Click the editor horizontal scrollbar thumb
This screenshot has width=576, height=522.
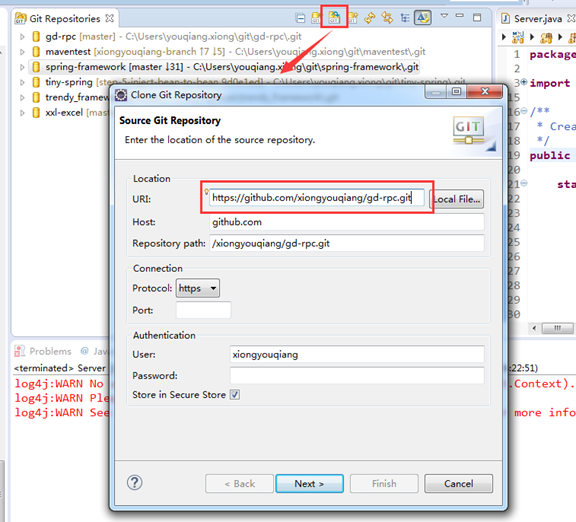click(x=557, y=328)
